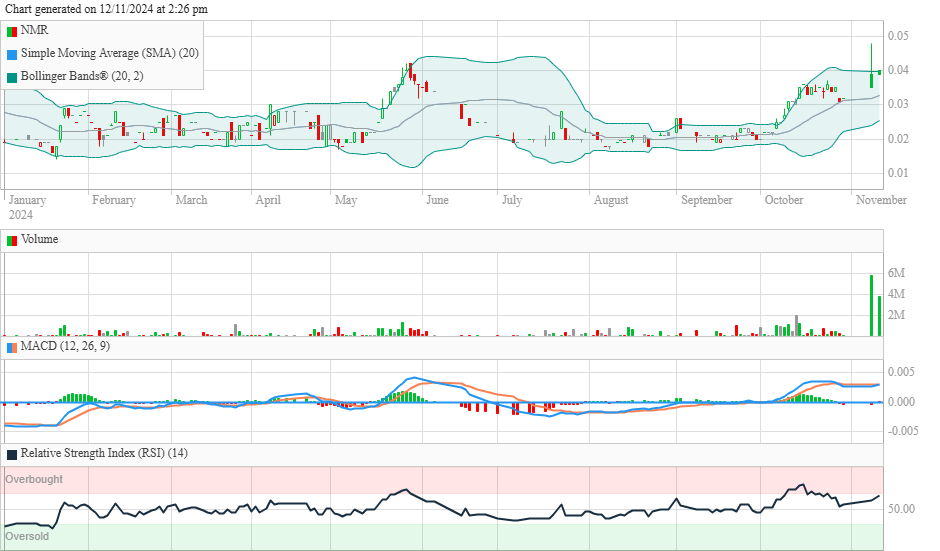The width and height of the screenshot is (940, 551).
Task: Click the September label on time axis
Action: [x=707, y=200]
